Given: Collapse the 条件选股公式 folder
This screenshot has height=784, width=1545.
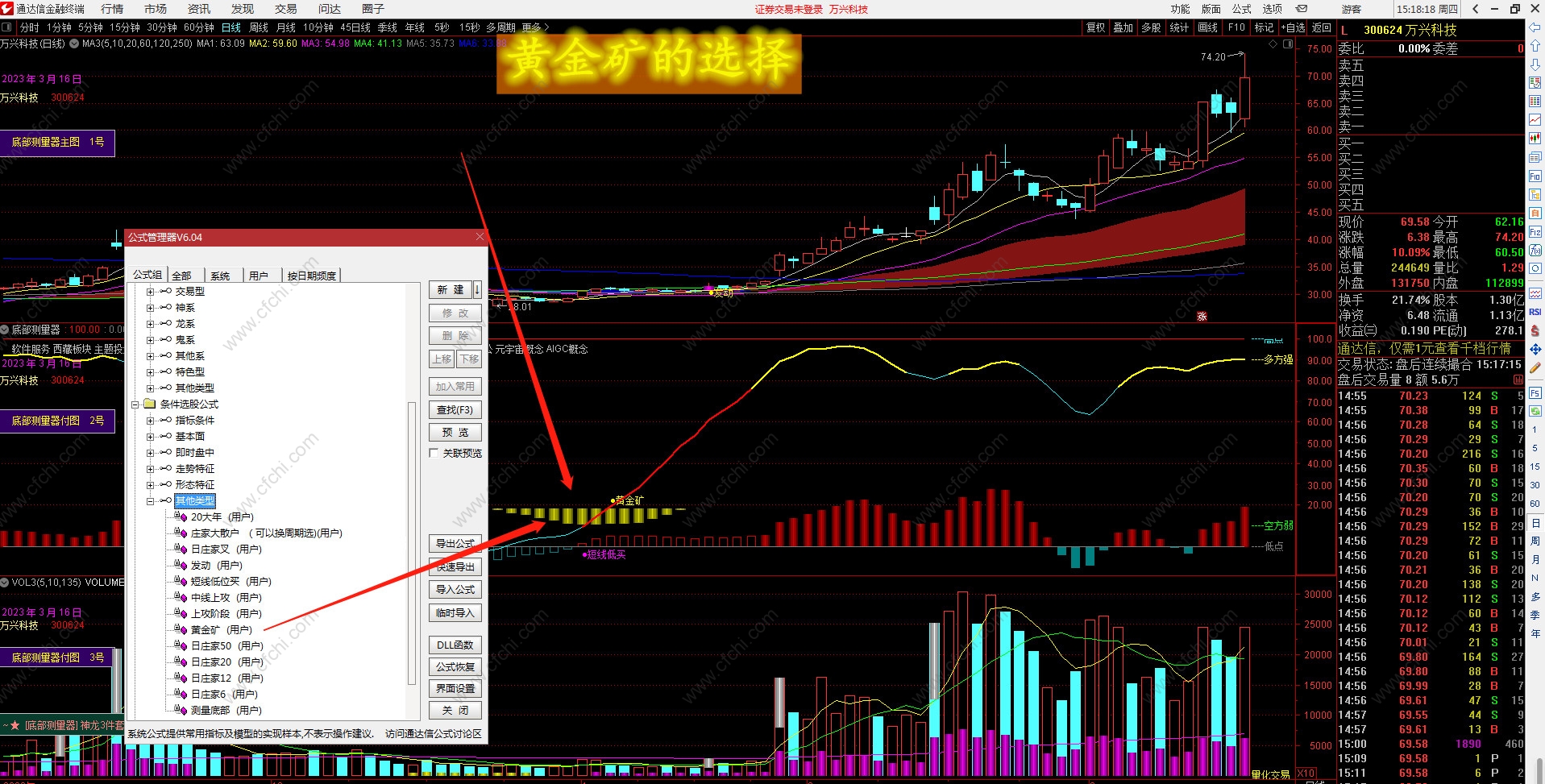Looking at the screenshot, I should [135, 404].
